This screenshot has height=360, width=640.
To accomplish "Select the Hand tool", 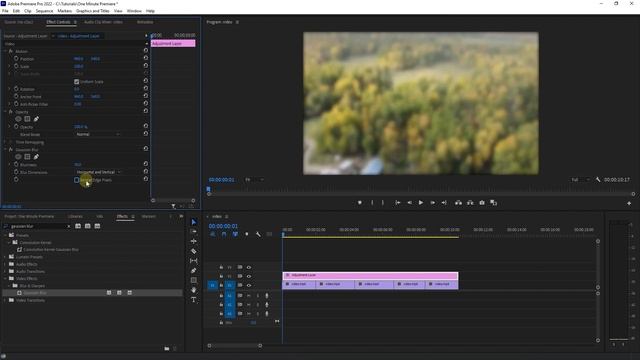I will tap(193, 290).
